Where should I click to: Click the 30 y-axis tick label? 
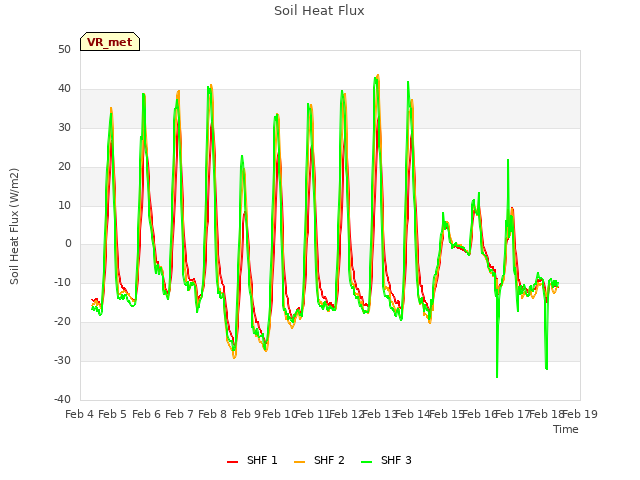point(64,127)
